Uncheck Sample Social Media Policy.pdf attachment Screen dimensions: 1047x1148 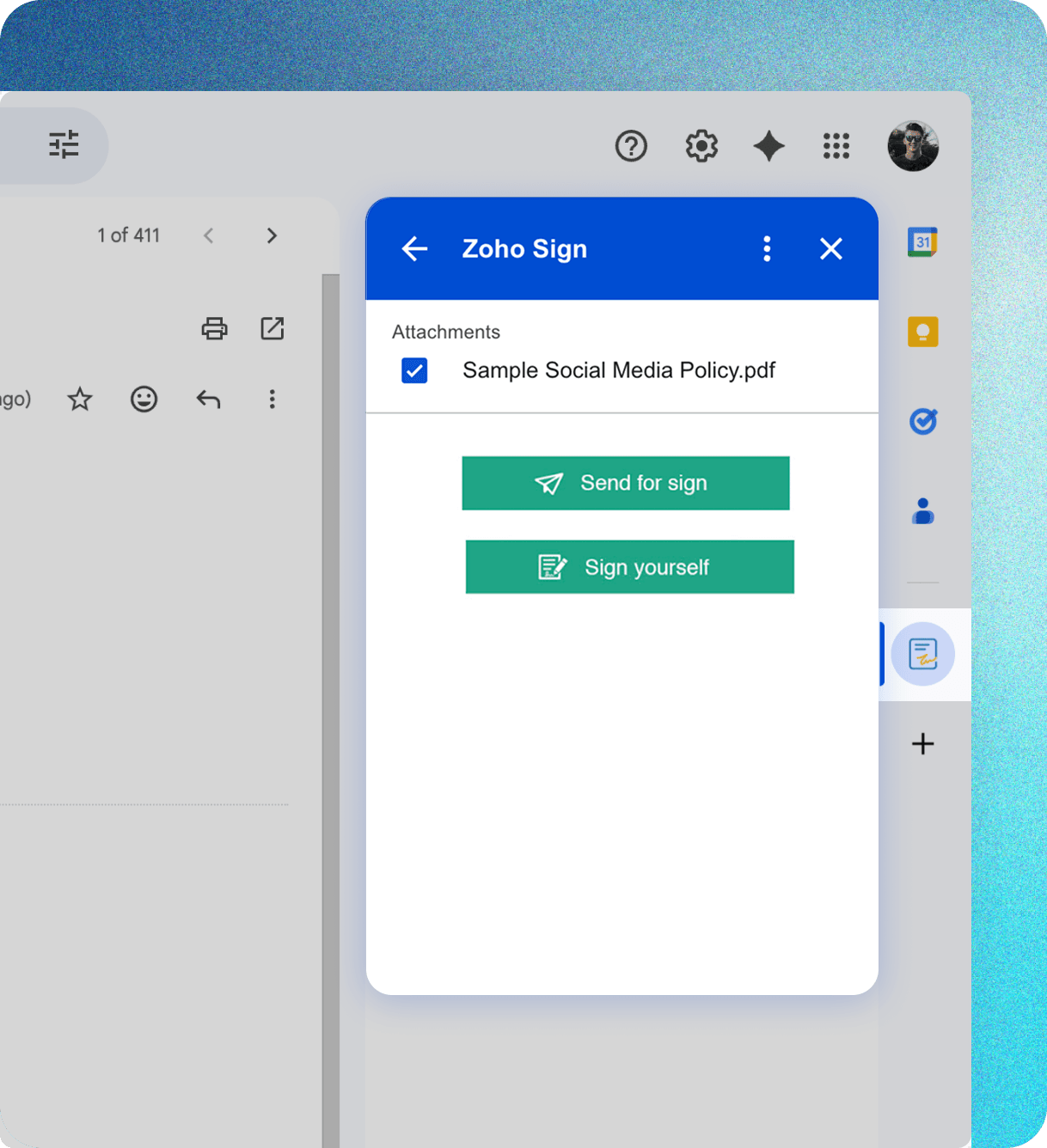click(414, 370)
